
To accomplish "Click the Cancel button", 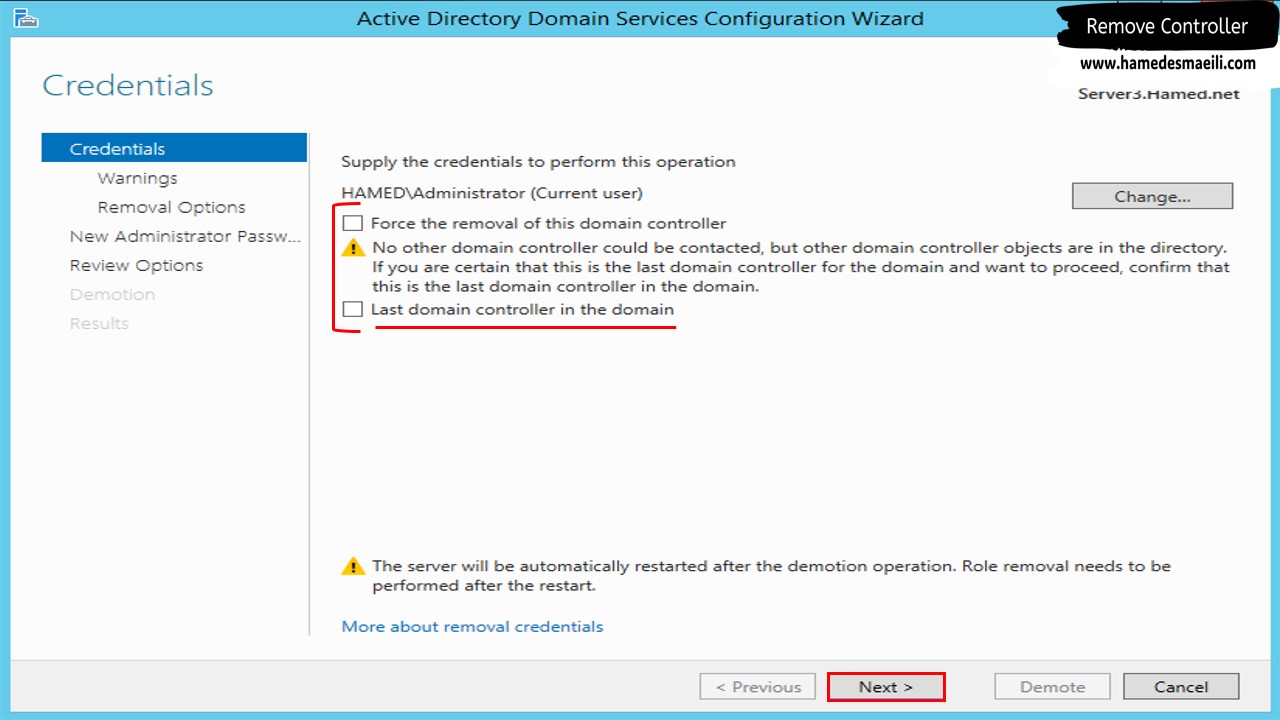I will pyautogui.click(x=1181, y=687).
